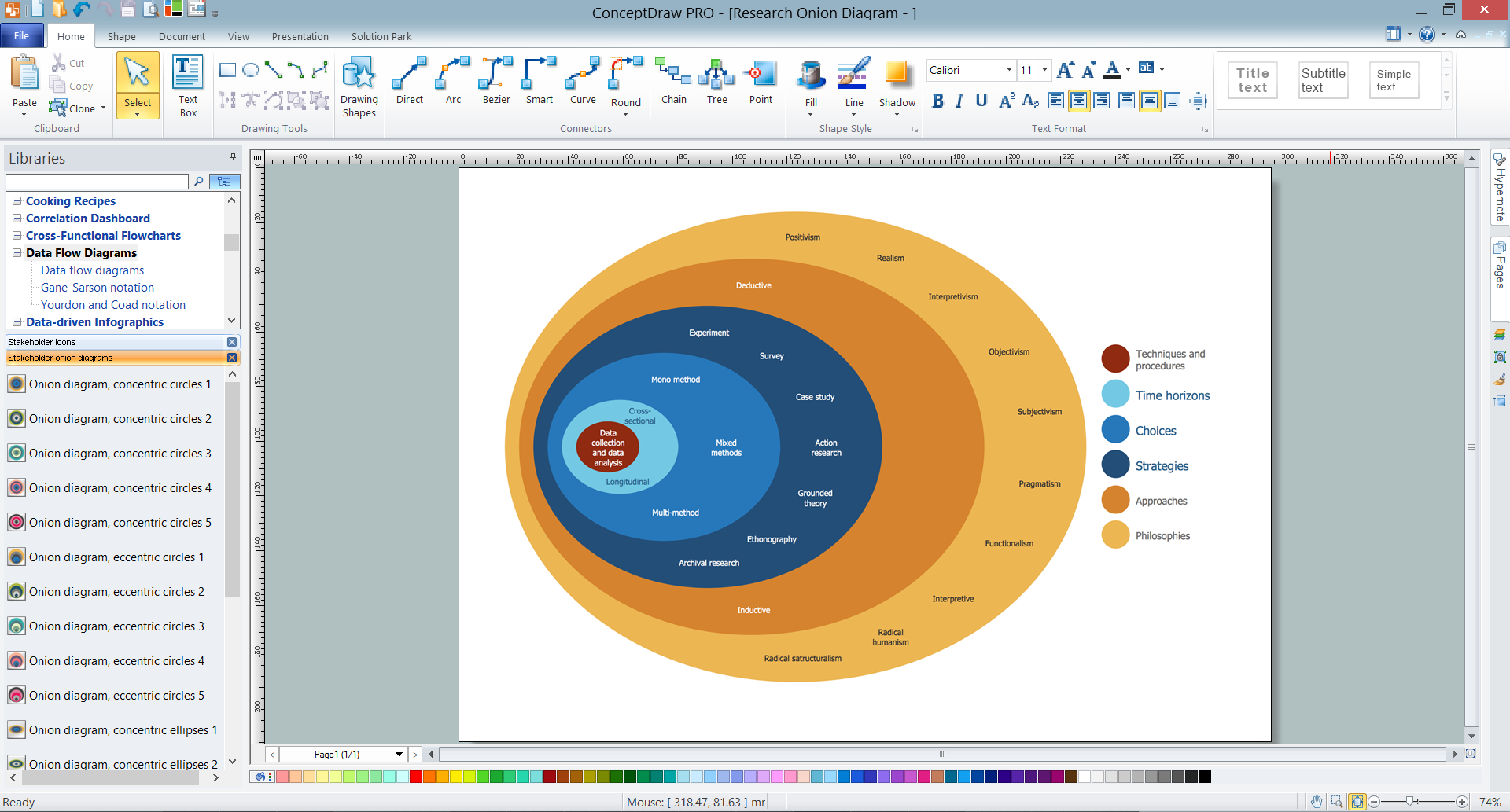Toggle library tree view button

225,182
